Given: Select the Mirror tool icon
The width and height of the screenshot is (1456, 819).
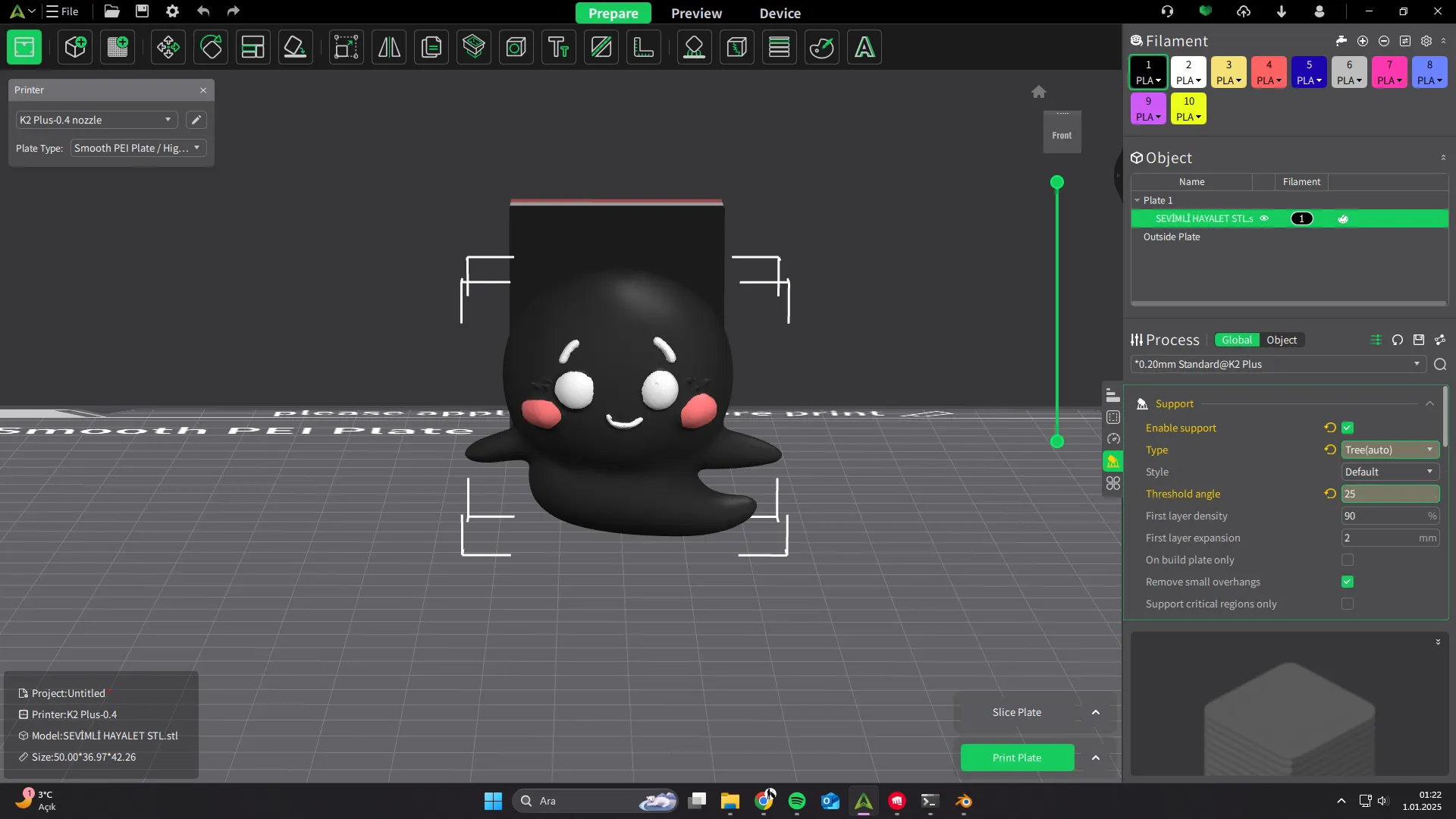Looking at the screenshot, I should pyautogui.click(x=389, y=47).
